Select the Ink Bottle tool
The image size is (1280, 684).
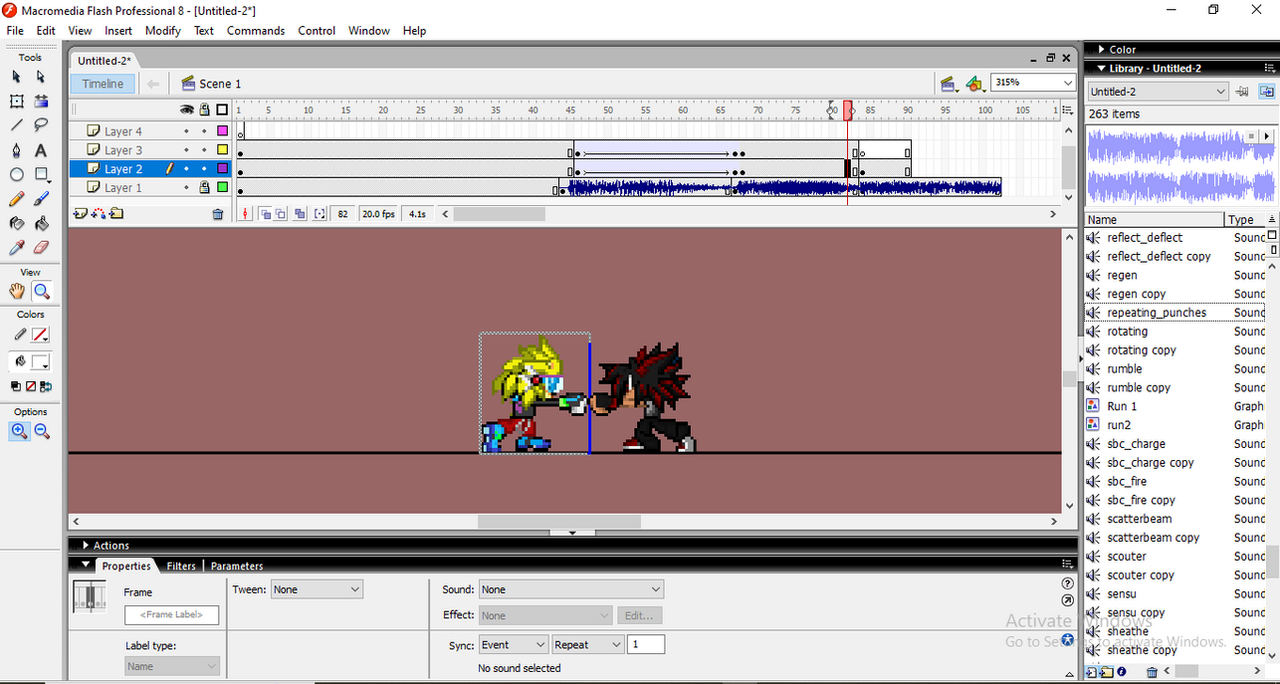(17, 223)
